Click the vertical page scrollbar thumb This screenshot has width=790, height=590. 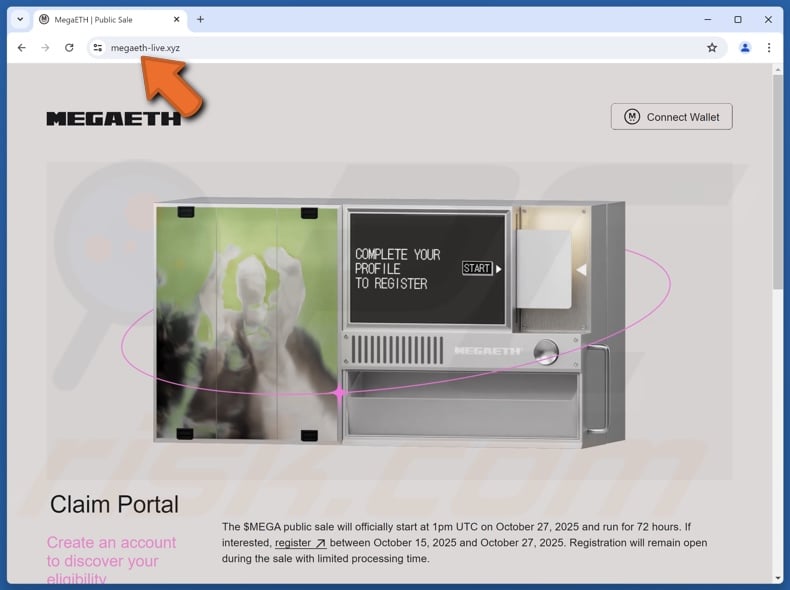(x=777, y=182)
